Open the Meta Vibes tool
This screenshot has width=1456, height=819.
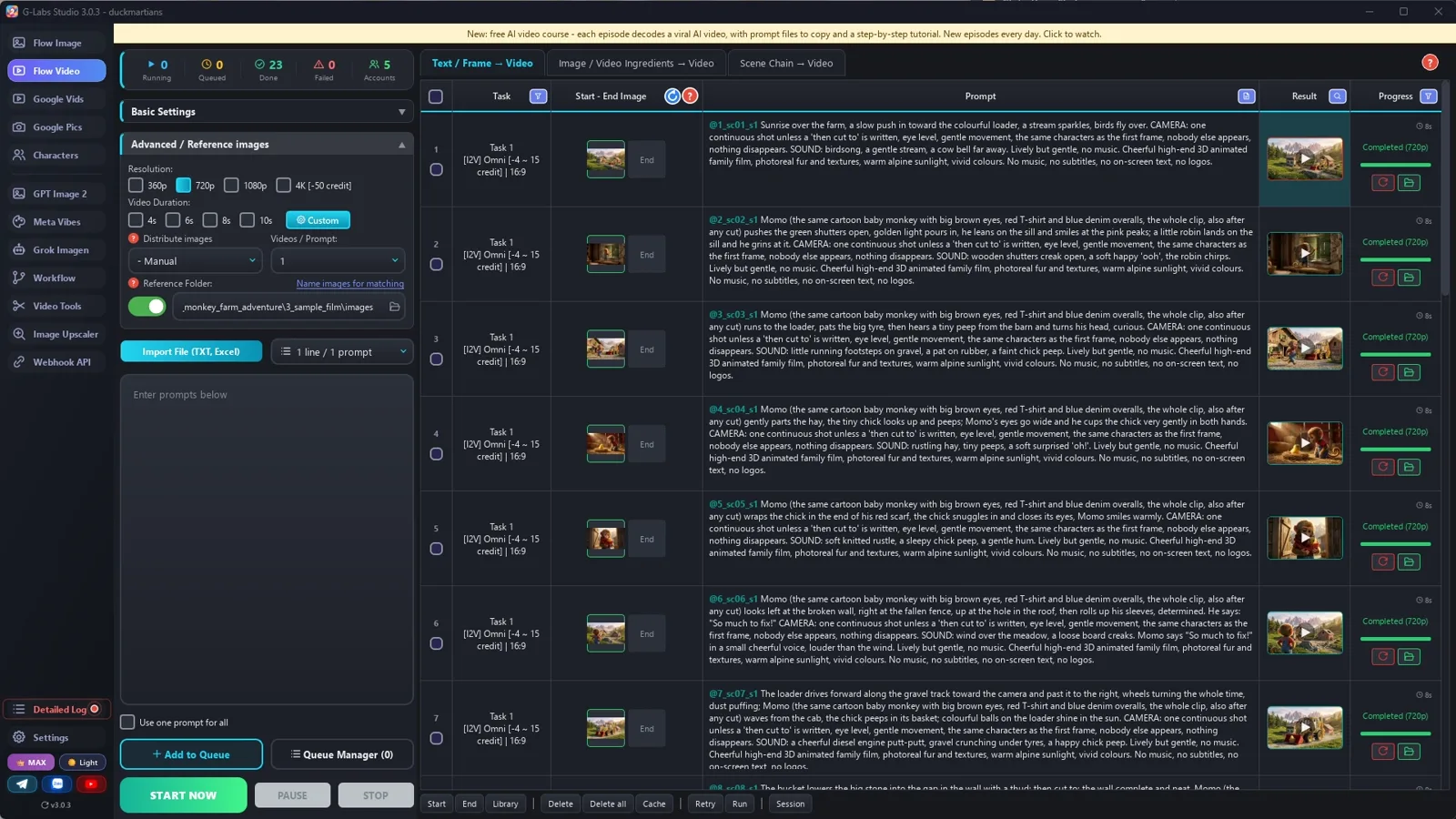[x=56, y=222]
